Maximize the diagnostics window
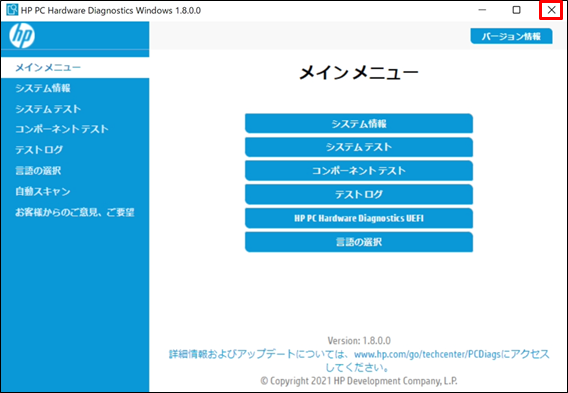The height and width of the screenshot is (393, 568). point(517,10)
